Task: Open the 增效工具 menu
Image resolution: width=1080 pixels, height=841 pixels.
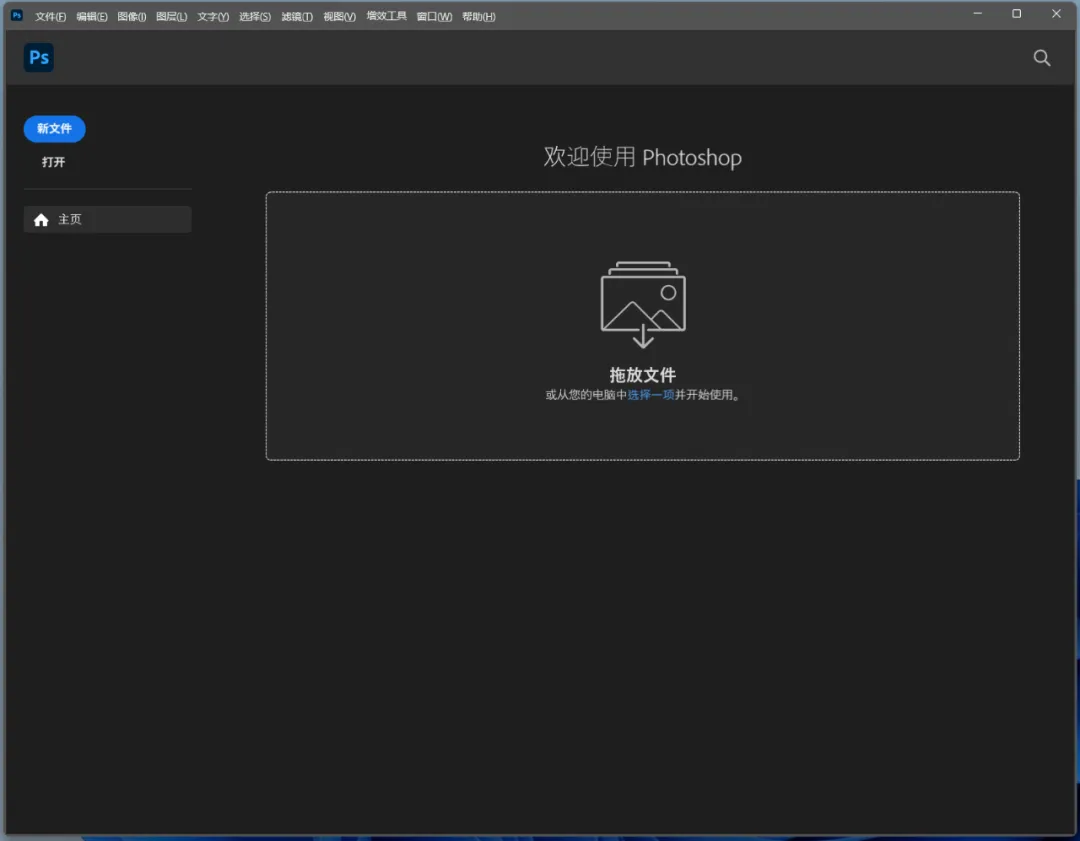Action: (x=386, y=17)
